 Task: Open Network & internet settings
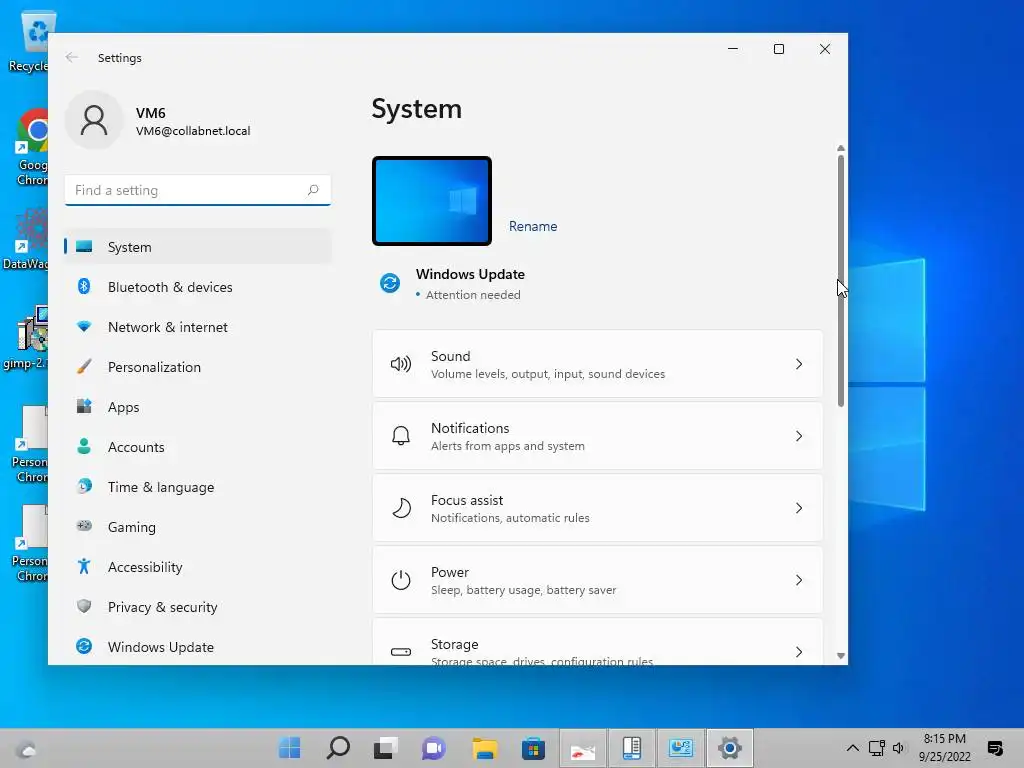[x=198, y=327]
